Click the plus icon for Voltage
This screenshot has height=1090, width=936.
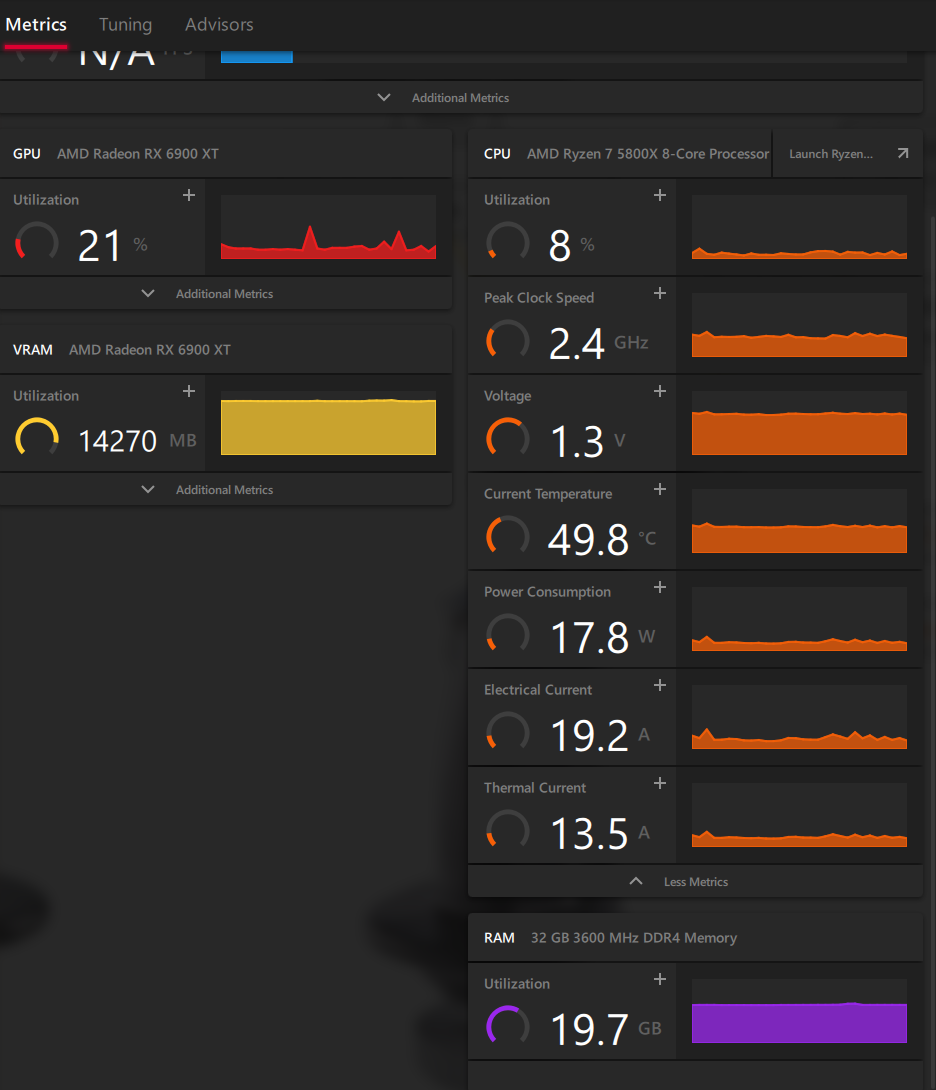tap(660, 391)
